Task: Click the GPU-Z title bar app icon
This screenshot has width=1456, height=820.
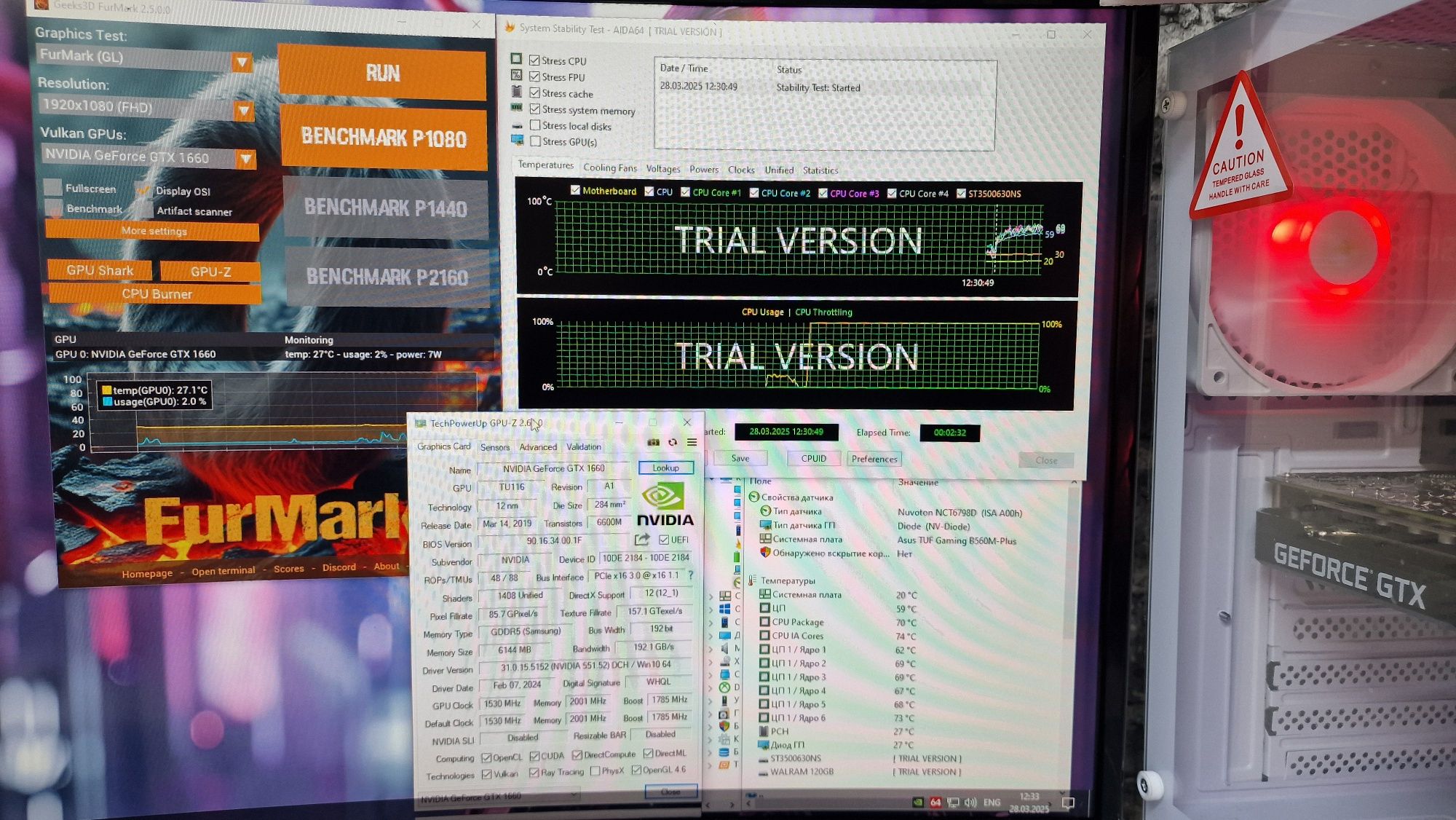Action: pos(421,423)
